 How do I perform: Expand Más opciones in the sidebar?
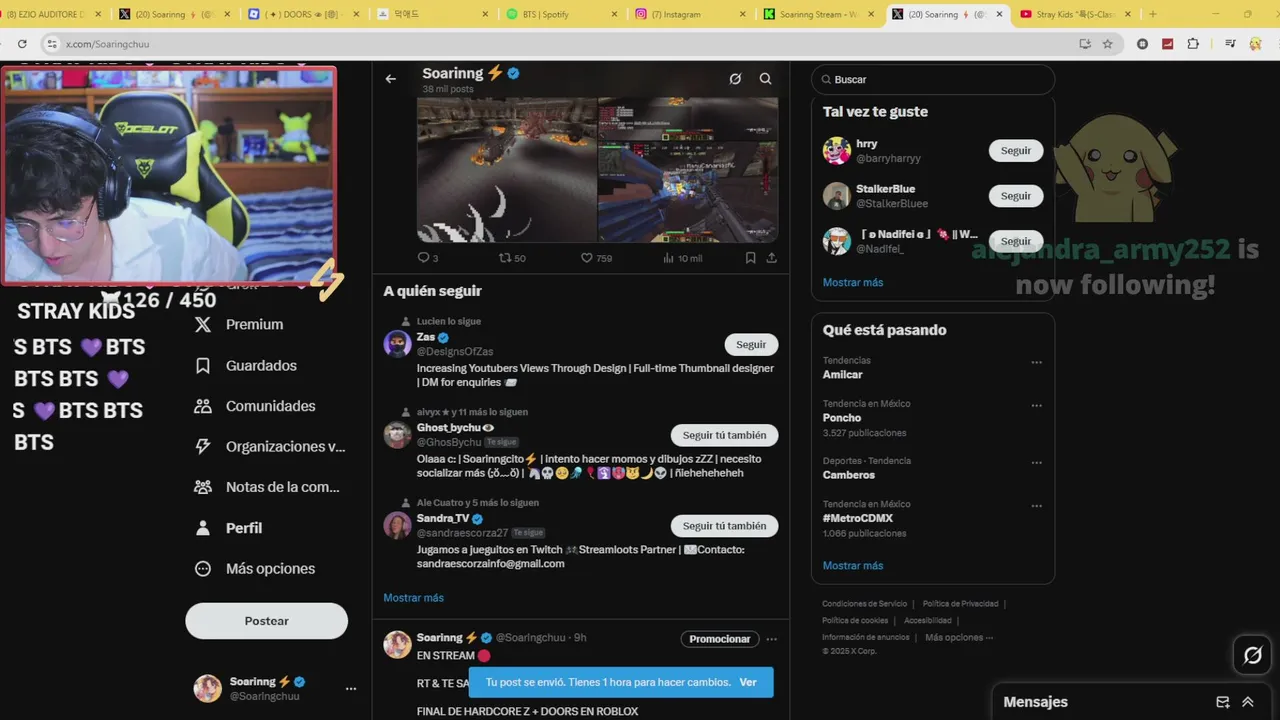(x=255, y=568)
